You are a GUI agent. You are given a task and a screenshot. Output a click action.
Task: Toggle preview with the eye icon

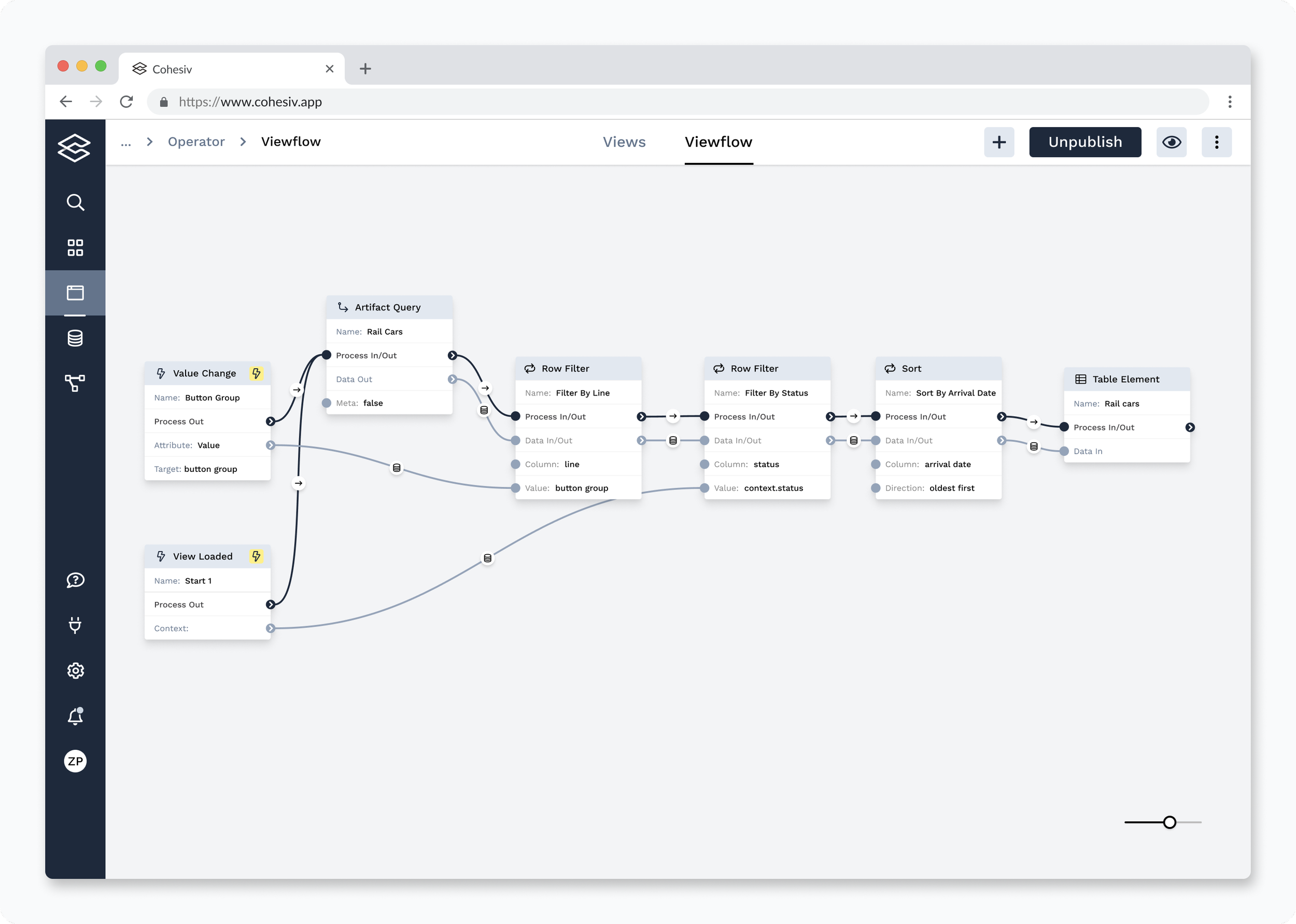[1171, 142]
